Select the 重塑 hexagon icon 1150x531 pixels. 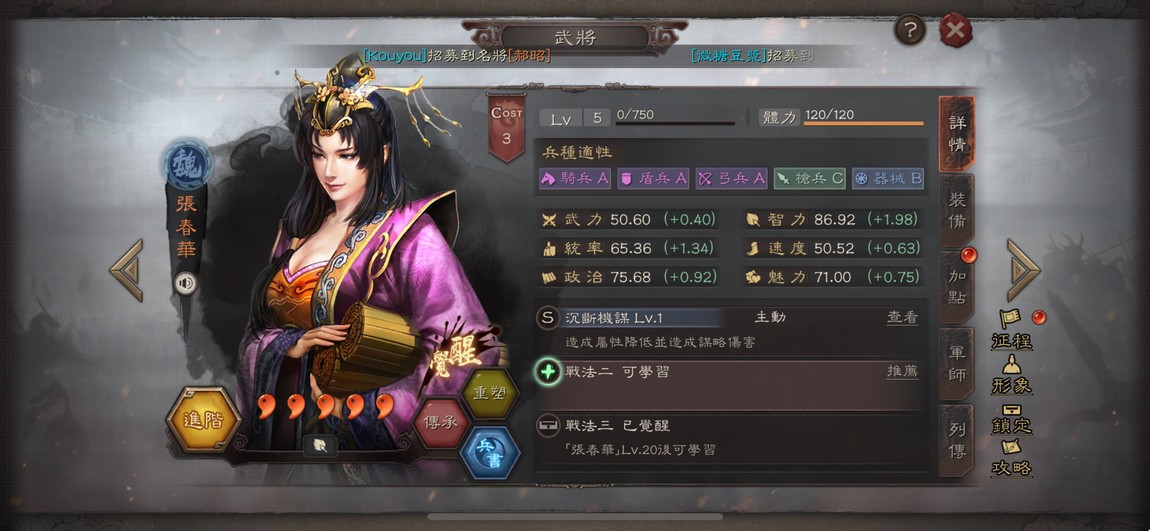[x=489, y=393]
